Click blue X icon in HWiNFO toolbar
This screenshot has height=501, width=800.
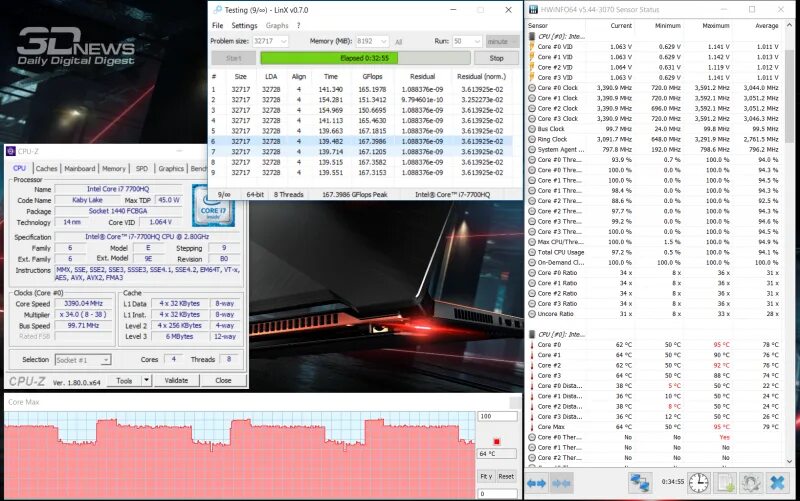[x=778, y=482]
